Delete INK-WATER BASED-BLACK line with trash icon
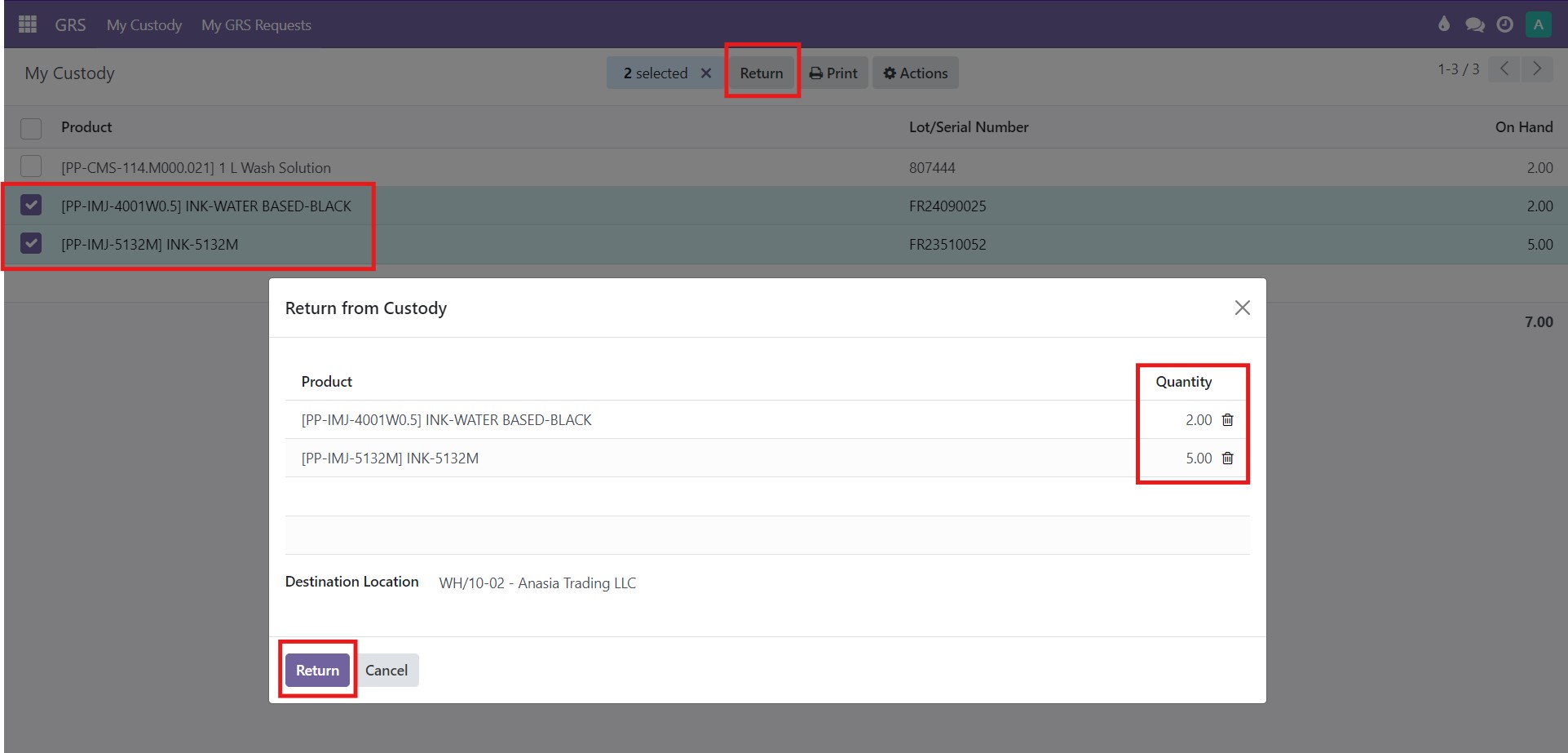1568x753 pixels. click(1227, 420)
